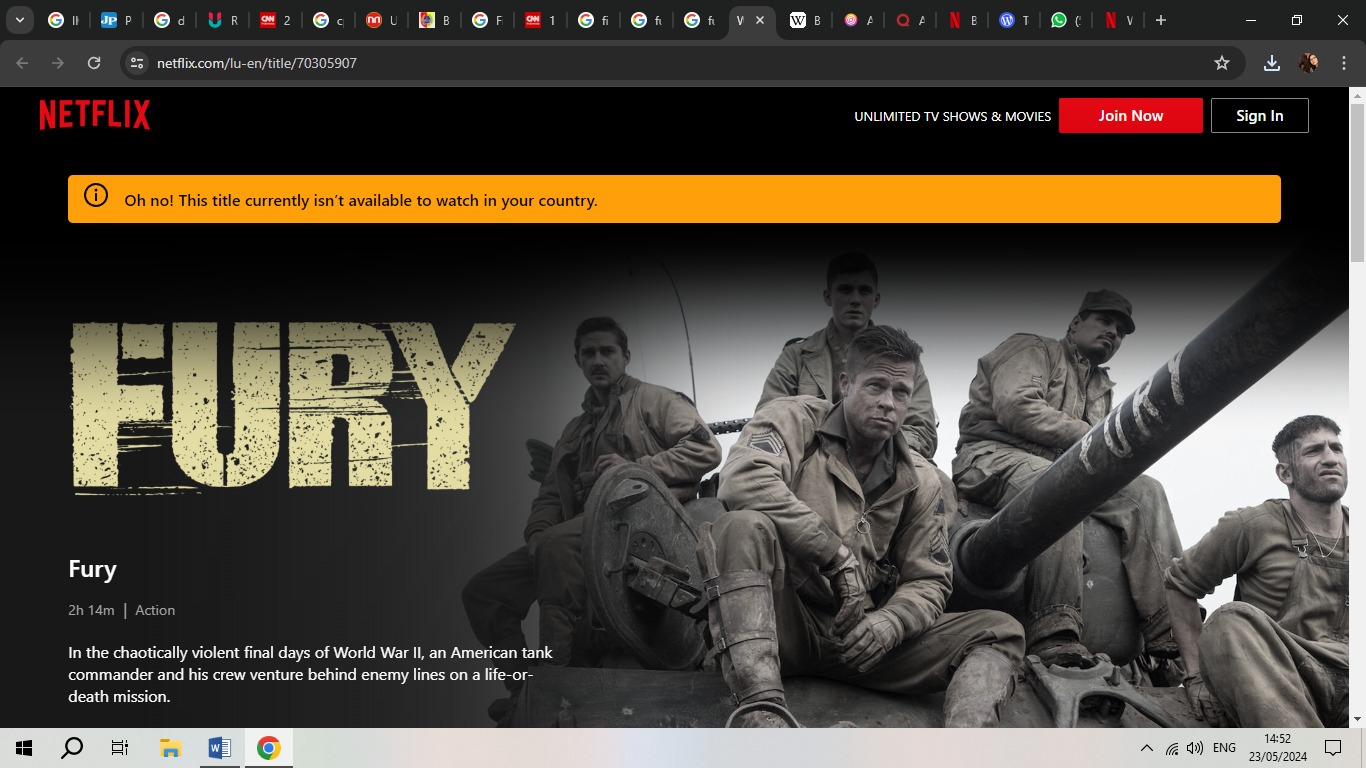Click the 'Oh no! This title' banner message
The width and height of the screenshot is (1366, 768).
tap(361, 200)
